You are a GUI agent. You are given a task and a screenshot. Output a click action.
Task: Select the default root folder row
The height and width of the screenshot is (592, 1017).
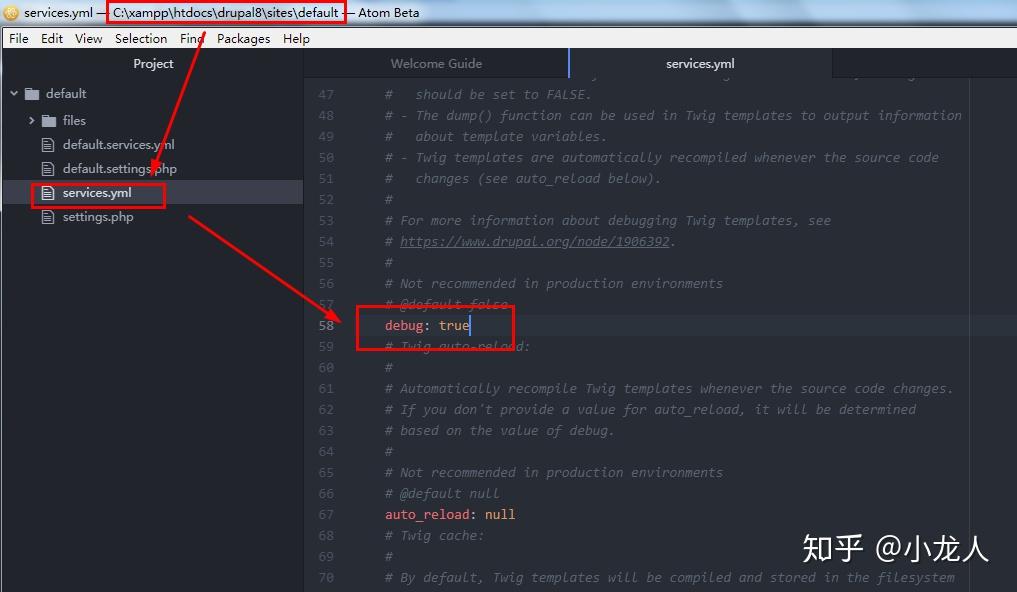pos(153,93)
